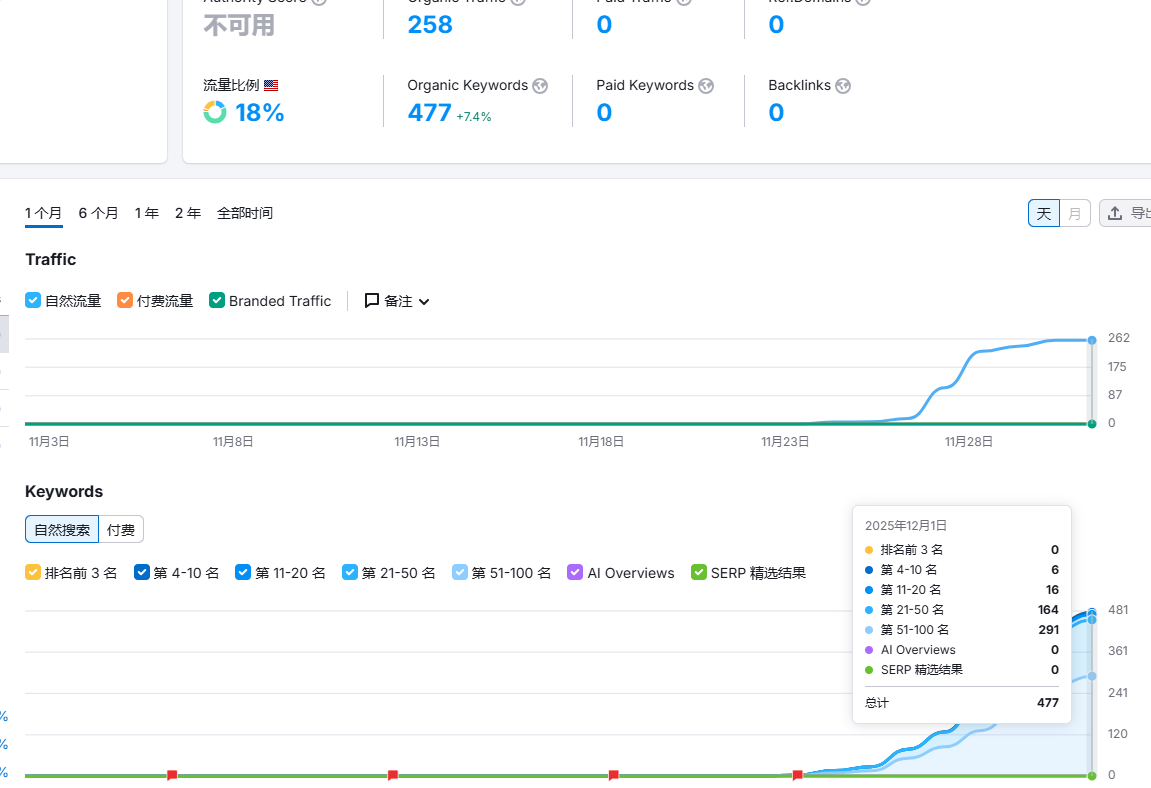Viewport: 1151px width, 788px height.
Task: Switch chart granularity to 月
Action: (1075, 213)
